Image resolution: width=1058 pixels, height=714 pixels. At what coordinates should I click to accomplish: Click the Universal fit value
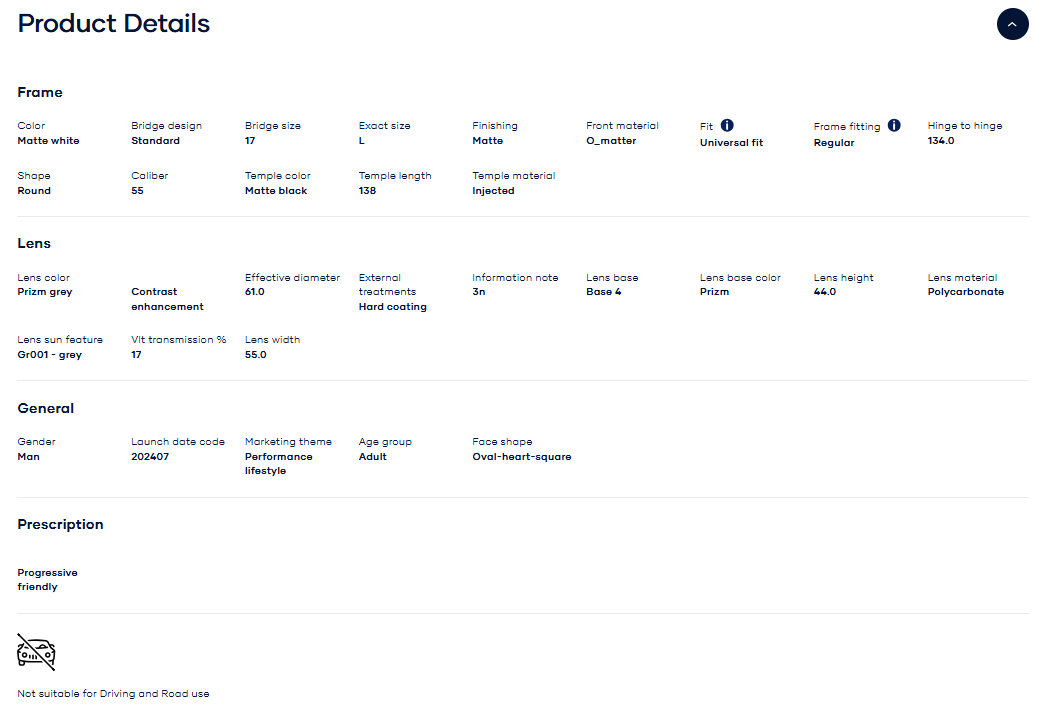tap(731, 143)
